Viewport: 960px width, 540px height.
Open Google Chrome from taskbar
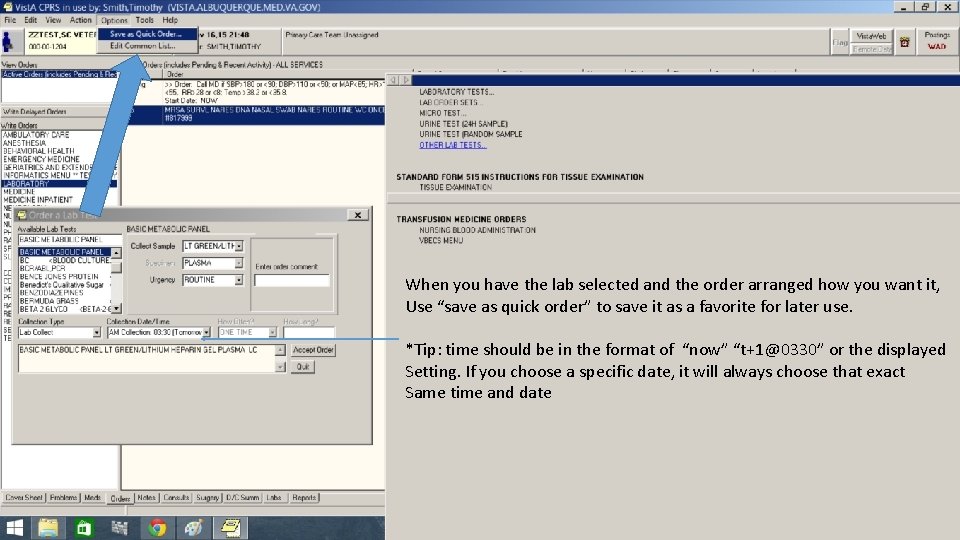[157, 528]
